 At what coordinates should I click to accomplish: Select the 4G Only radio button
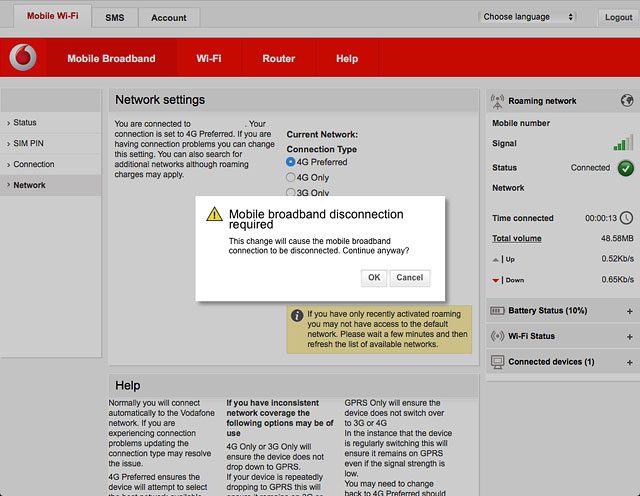click(x=290, y=178)
